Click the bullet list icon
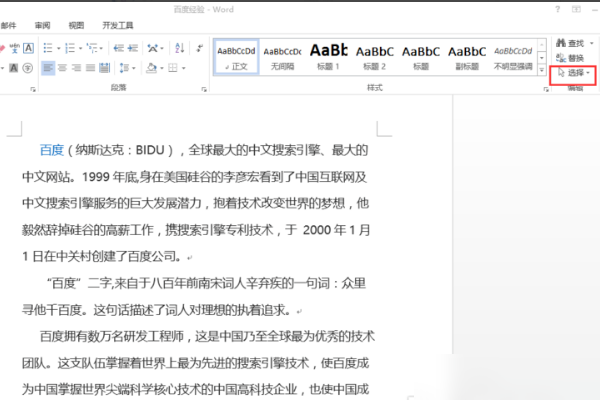The width and height of the screenshot is (600, 400). (49, 47)
